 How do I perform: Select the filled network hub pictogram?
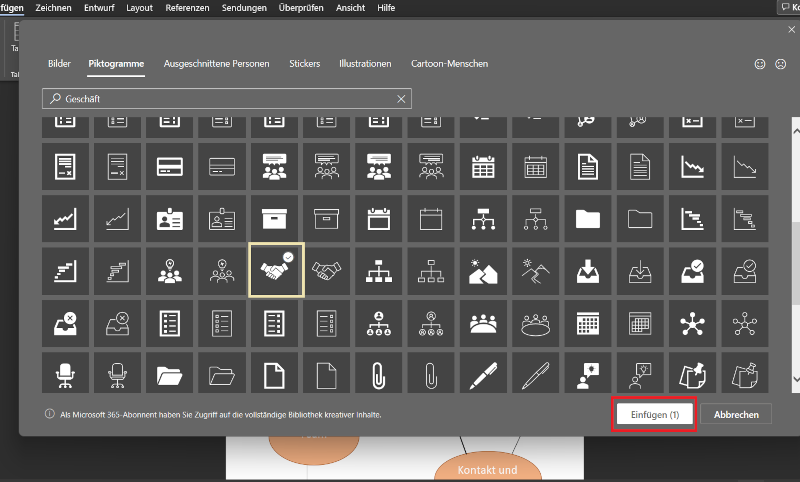click(692, 322)
